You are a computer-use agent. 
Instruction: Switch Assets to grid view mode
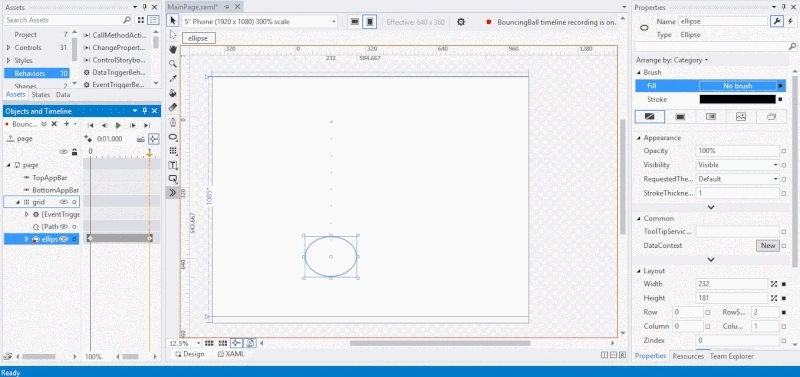[141, 20]
